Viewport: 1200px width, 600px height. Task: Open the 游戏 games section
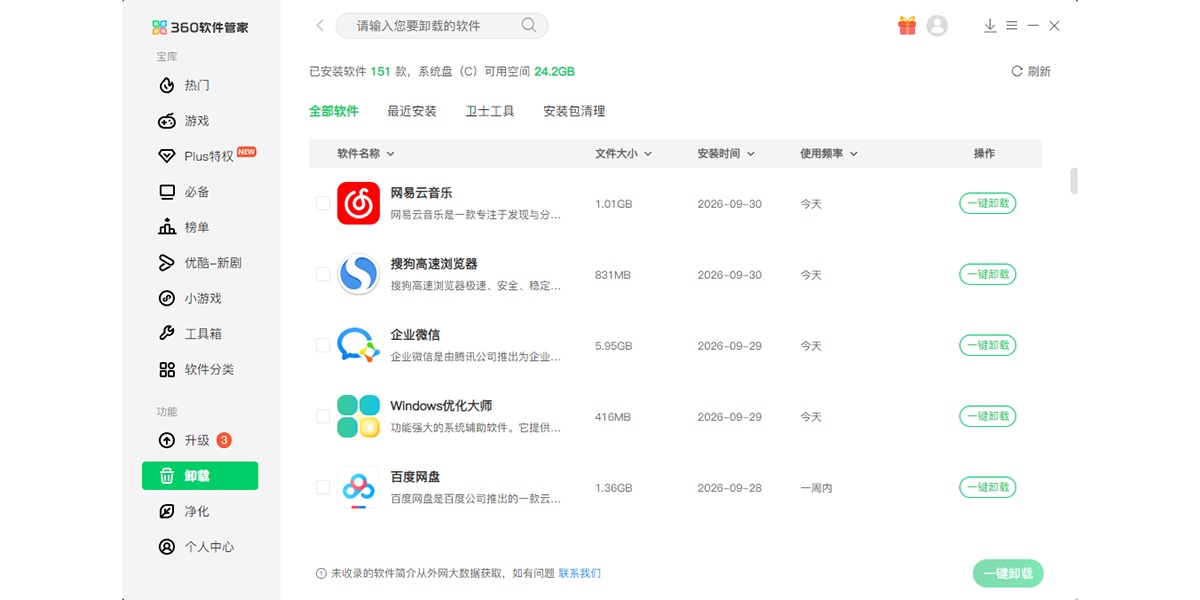tap(184, 121)
